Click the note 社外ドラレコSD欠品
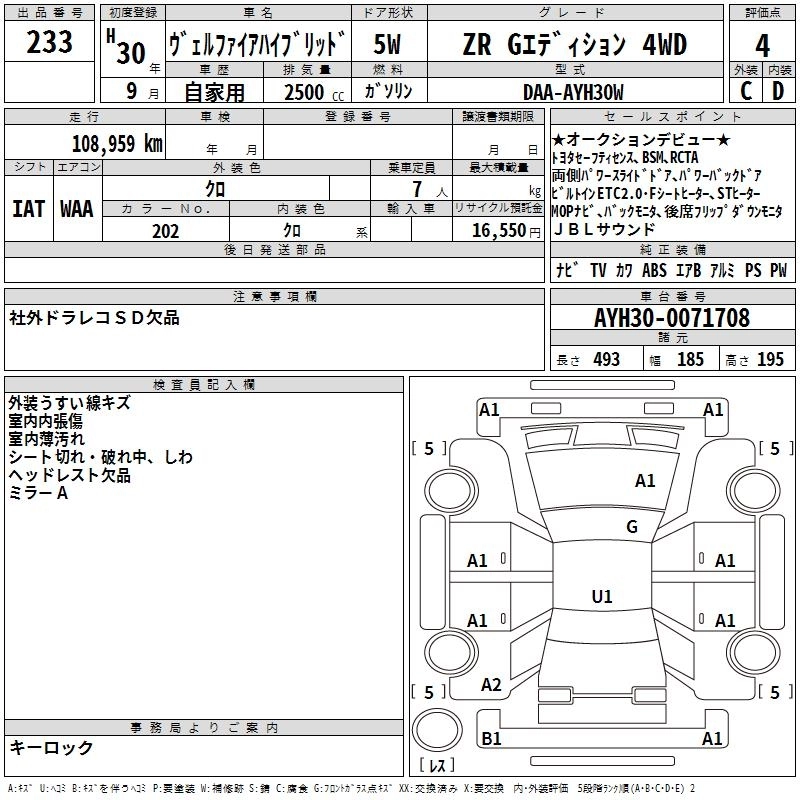 click(x=94, y=318)
